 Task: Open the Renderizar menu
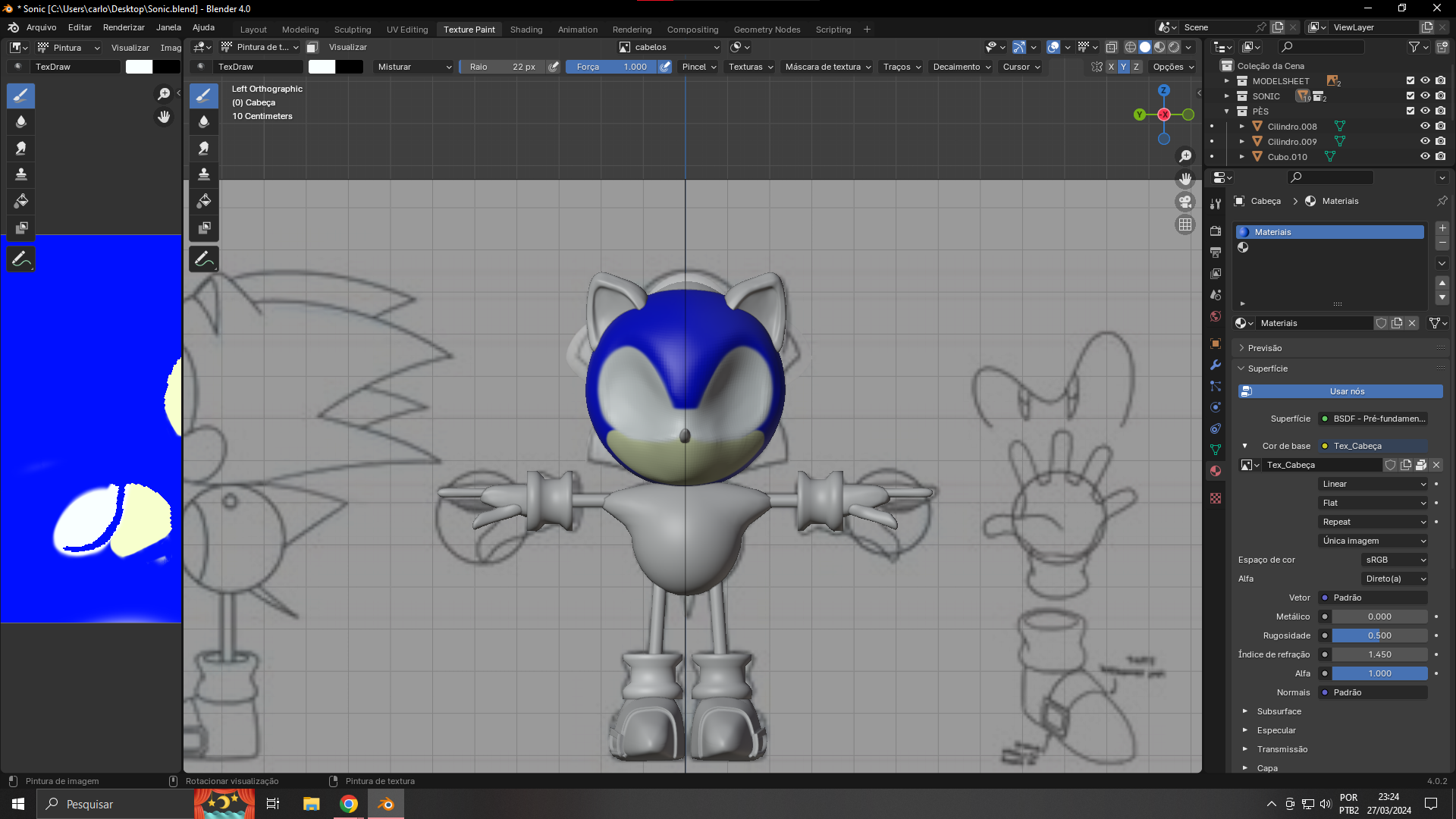click(x=124, y=27)
